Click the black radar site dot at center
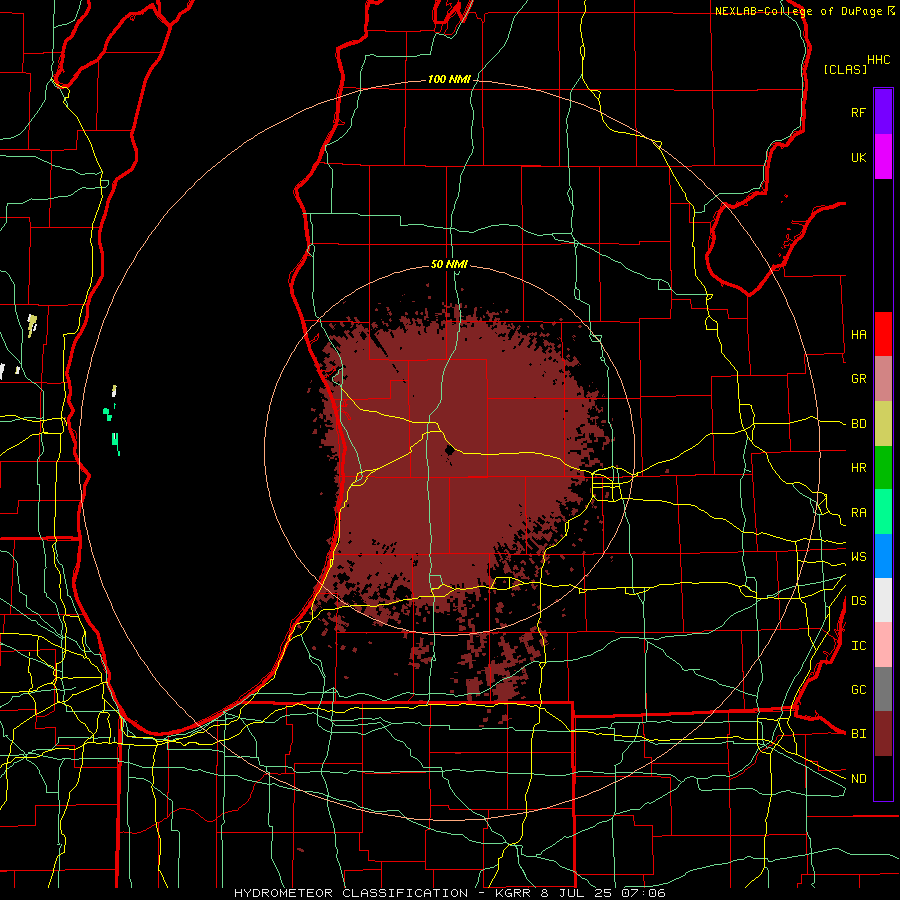 click(x=449, y=451)
